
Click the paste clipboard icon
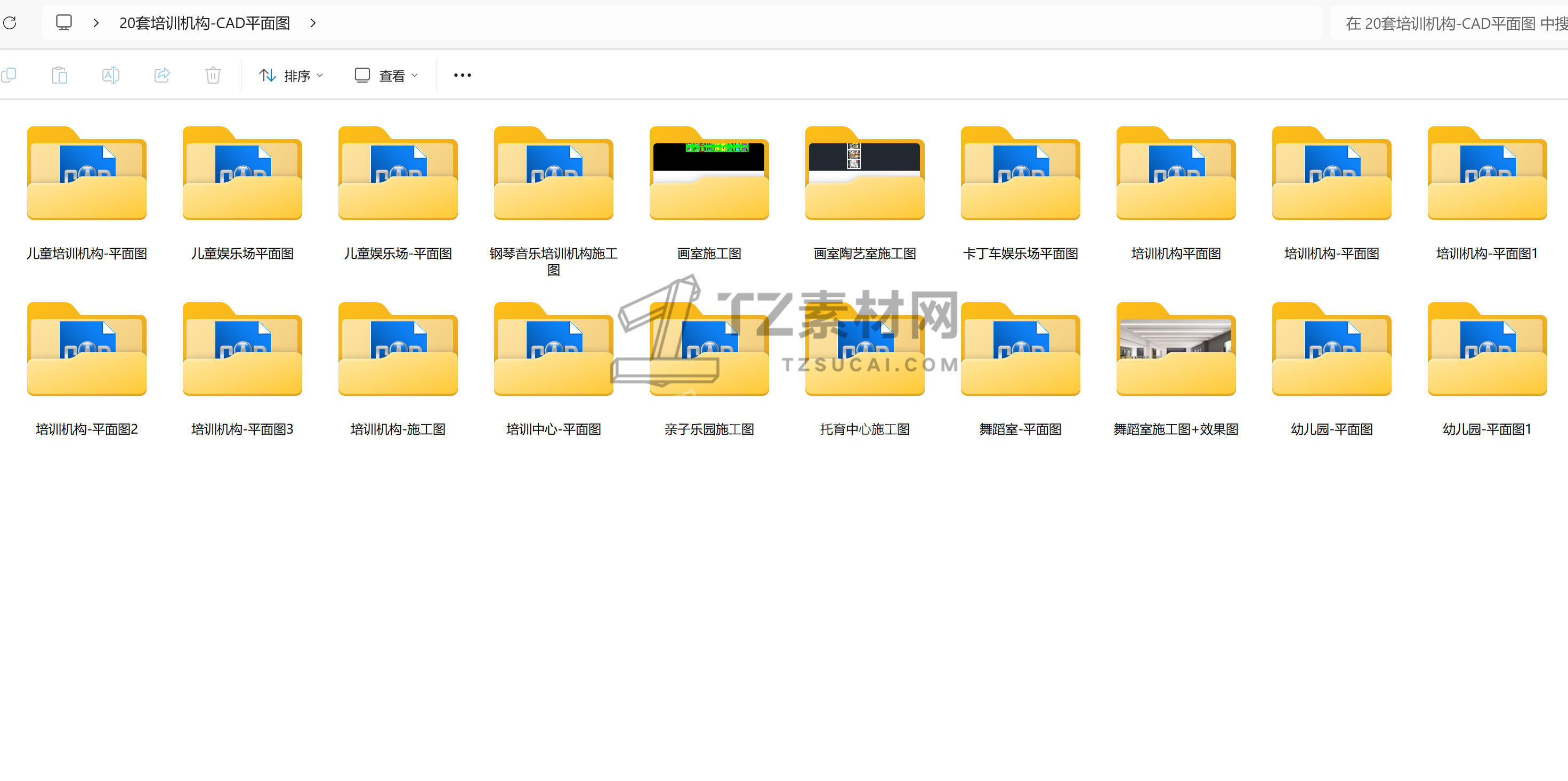click(60, 75)
